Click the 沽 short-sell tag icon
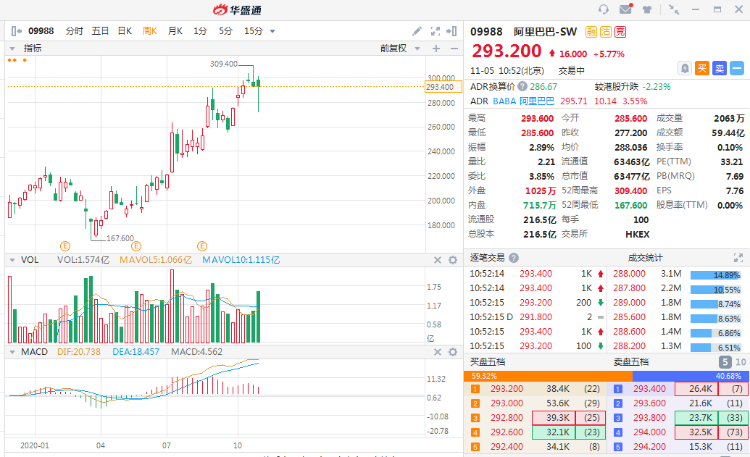This screenshot has width=750, height=457. click(x=606, y=32)
